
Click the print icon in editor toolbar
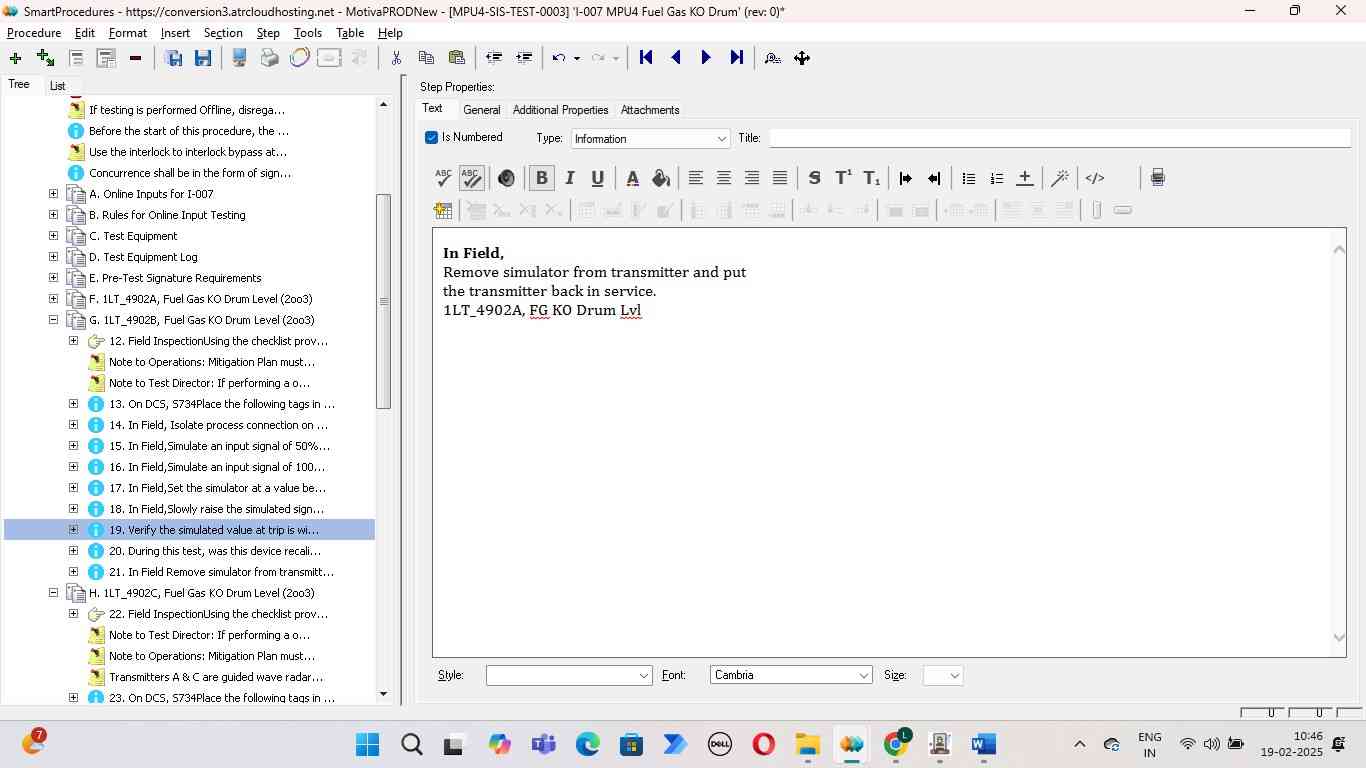[1157, 178]
